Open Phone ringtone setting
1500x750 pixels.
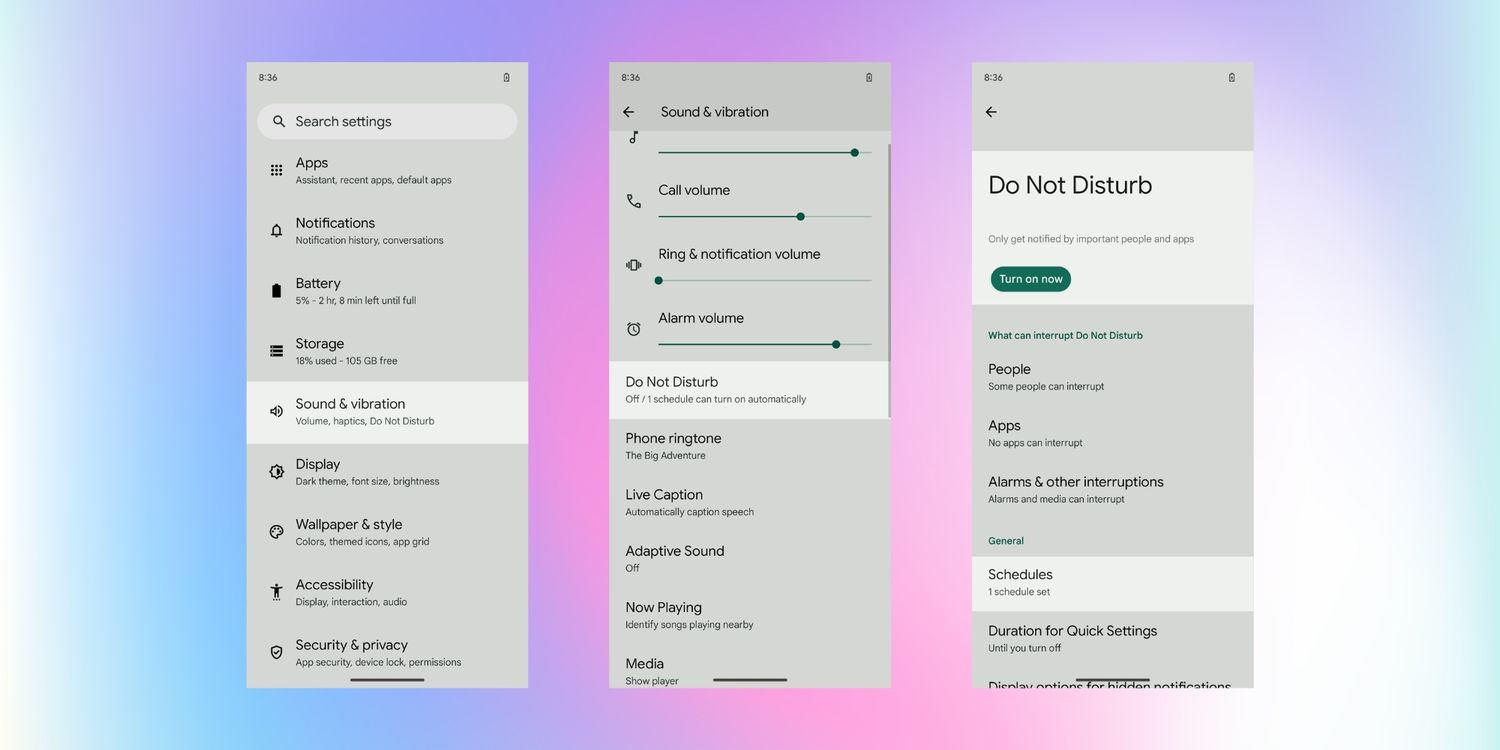pyautogui.click(x=748, y=446)
